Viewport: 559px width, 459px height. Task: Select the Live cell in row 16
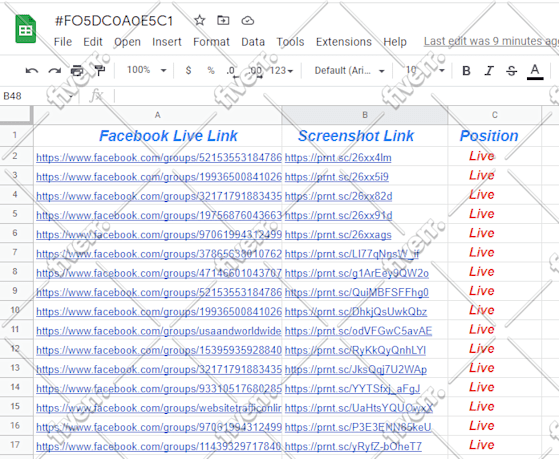tap(494, 425)
